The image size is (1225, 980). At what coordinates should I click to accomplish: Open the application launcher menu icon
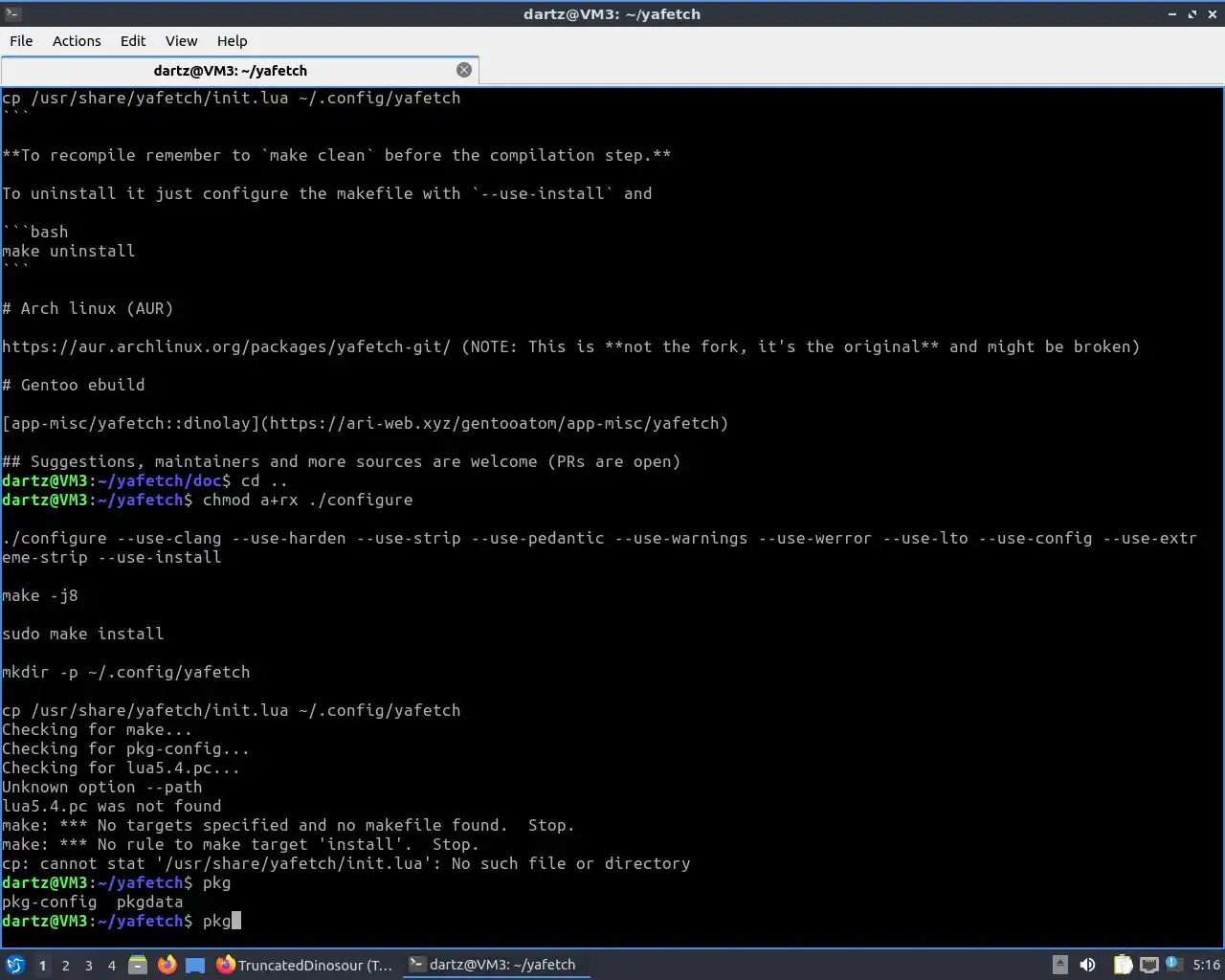(15, 965)
